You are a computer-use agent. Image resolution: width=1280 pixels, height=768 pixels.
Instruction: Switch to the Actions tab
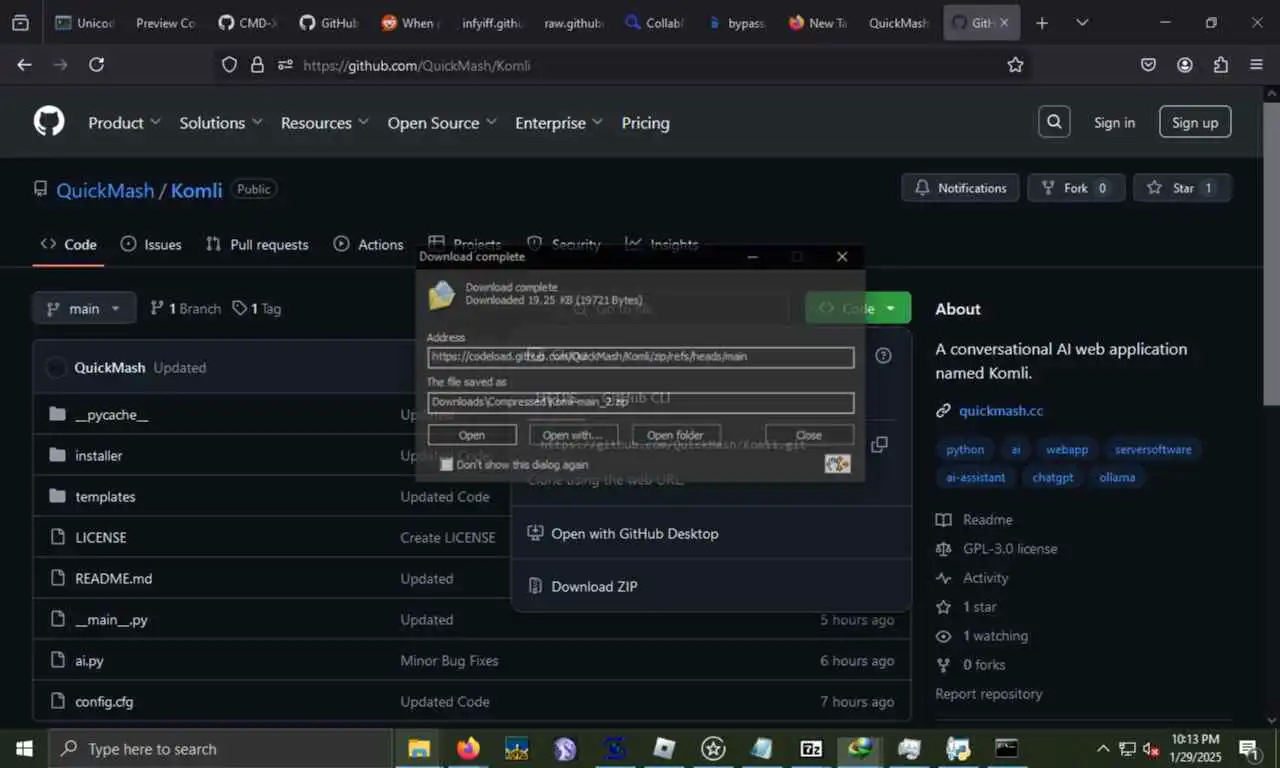[369, 244]
